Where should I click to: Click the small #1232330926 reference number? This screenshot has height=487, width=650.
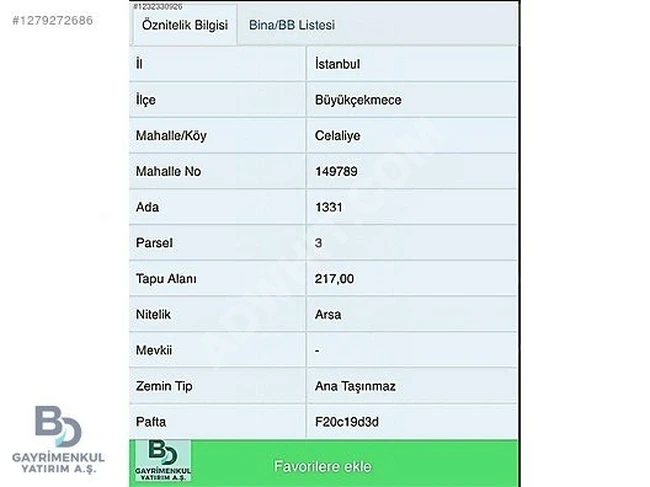pyautogui.click(x=165, y=6)
